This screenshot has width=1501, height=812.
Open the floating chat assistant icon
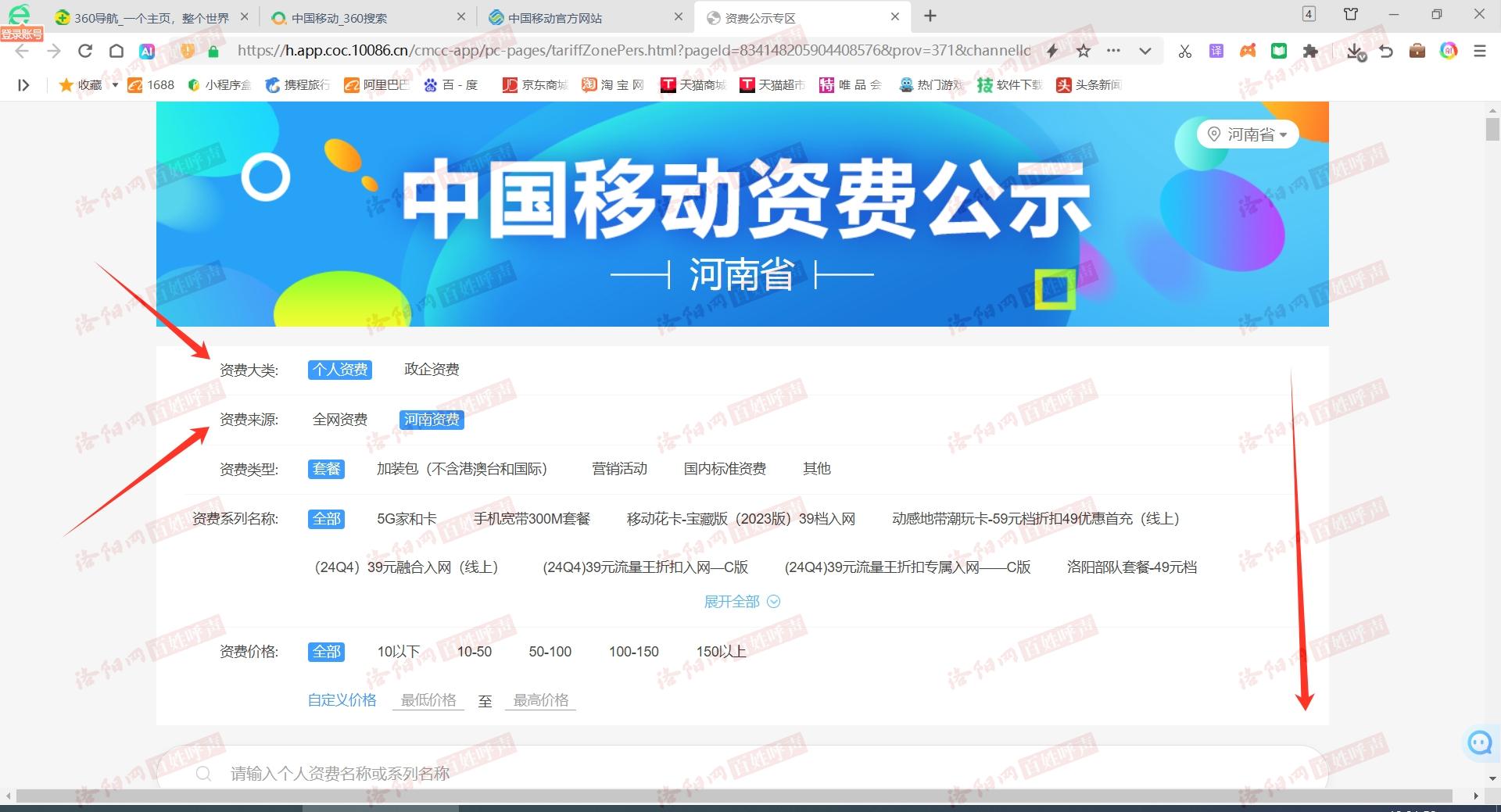pos(1480,742)
